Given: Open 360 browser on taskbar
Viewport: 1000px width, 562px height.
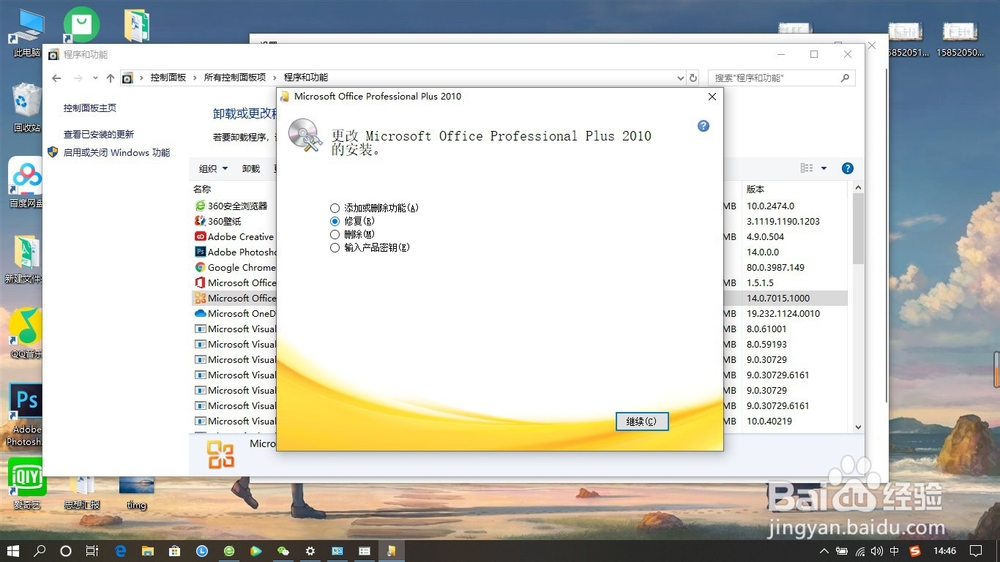Looking at the screenshot, I should [x=229, y=551].
